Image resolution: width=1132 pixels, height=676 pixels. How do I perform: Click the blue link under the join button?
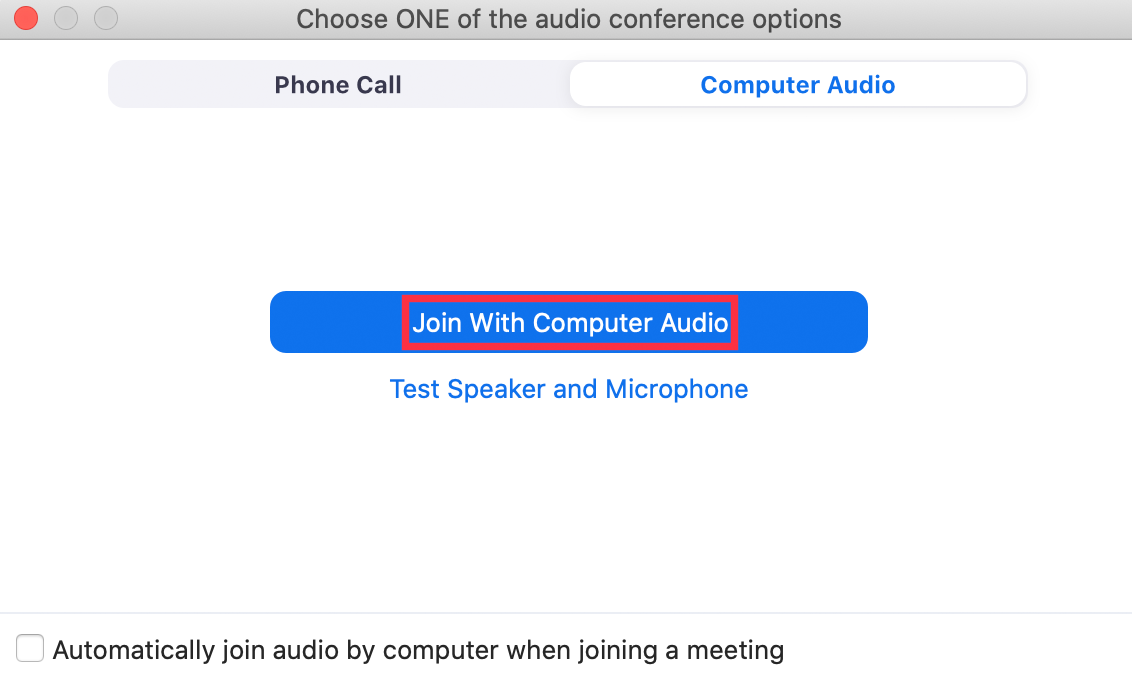coord(569,389)
